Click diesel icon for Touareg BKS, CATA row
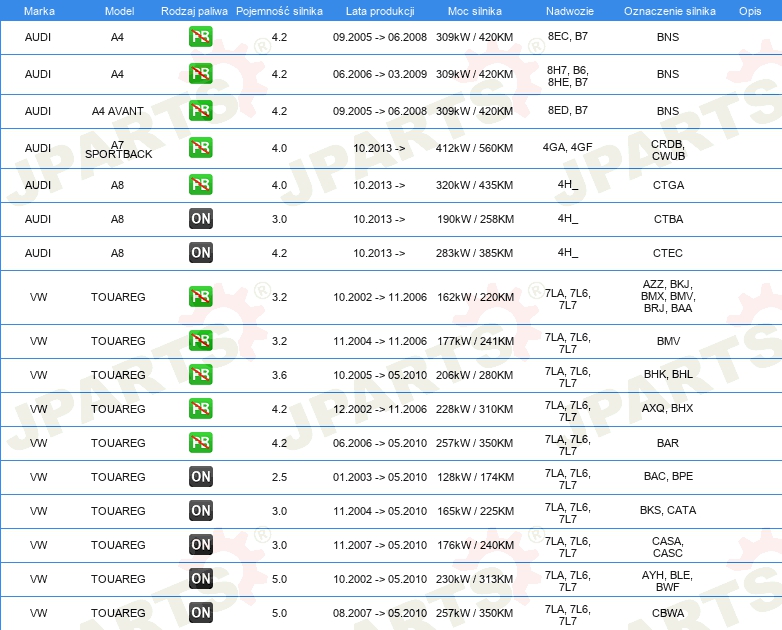The height and width of the screenshot is (630, 782). (200, 510)
